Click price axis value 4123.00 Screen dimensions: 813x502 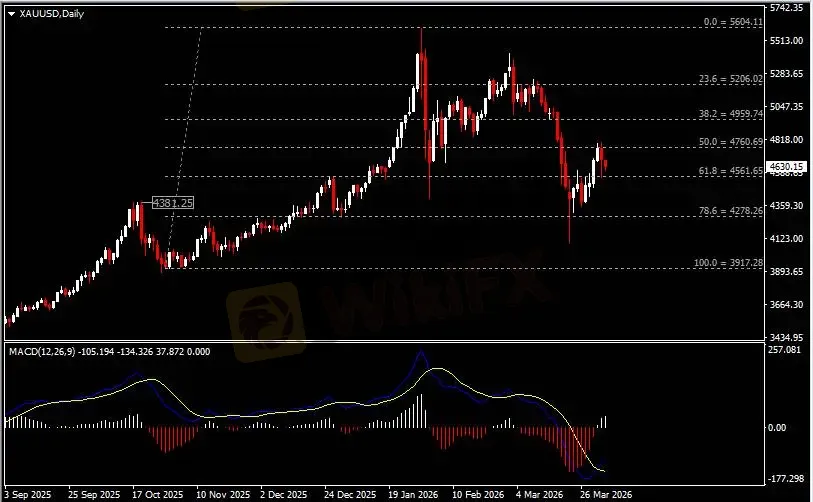click(x=787, y=239)
